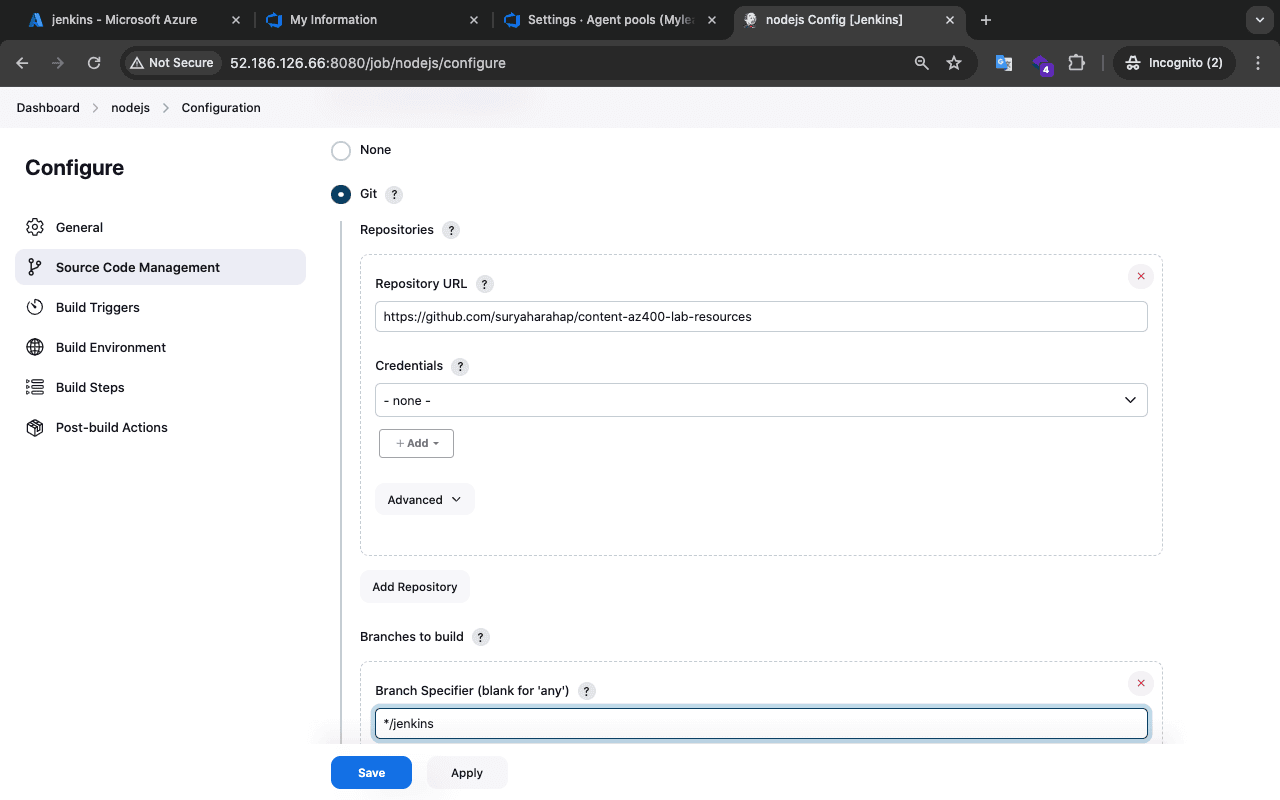Open a new browser tab
Viewport: 1280px width, 800px height.
(x=986, y=20)
